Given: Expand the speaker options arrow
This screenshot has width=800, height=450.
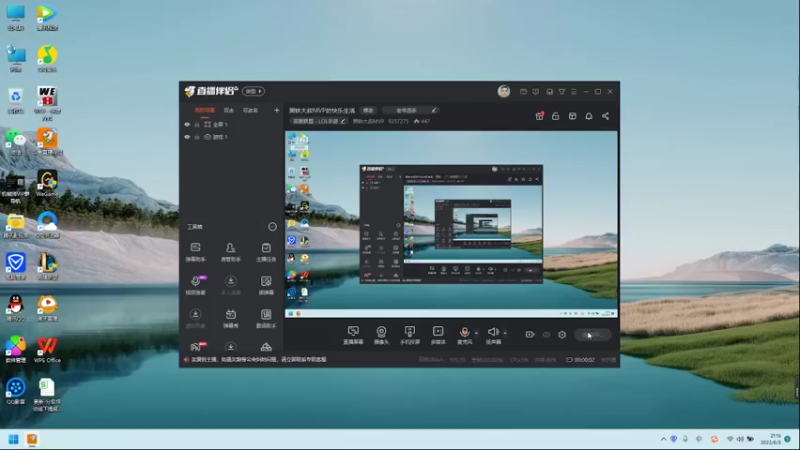Looking at the screenshot, I should 505,333.
